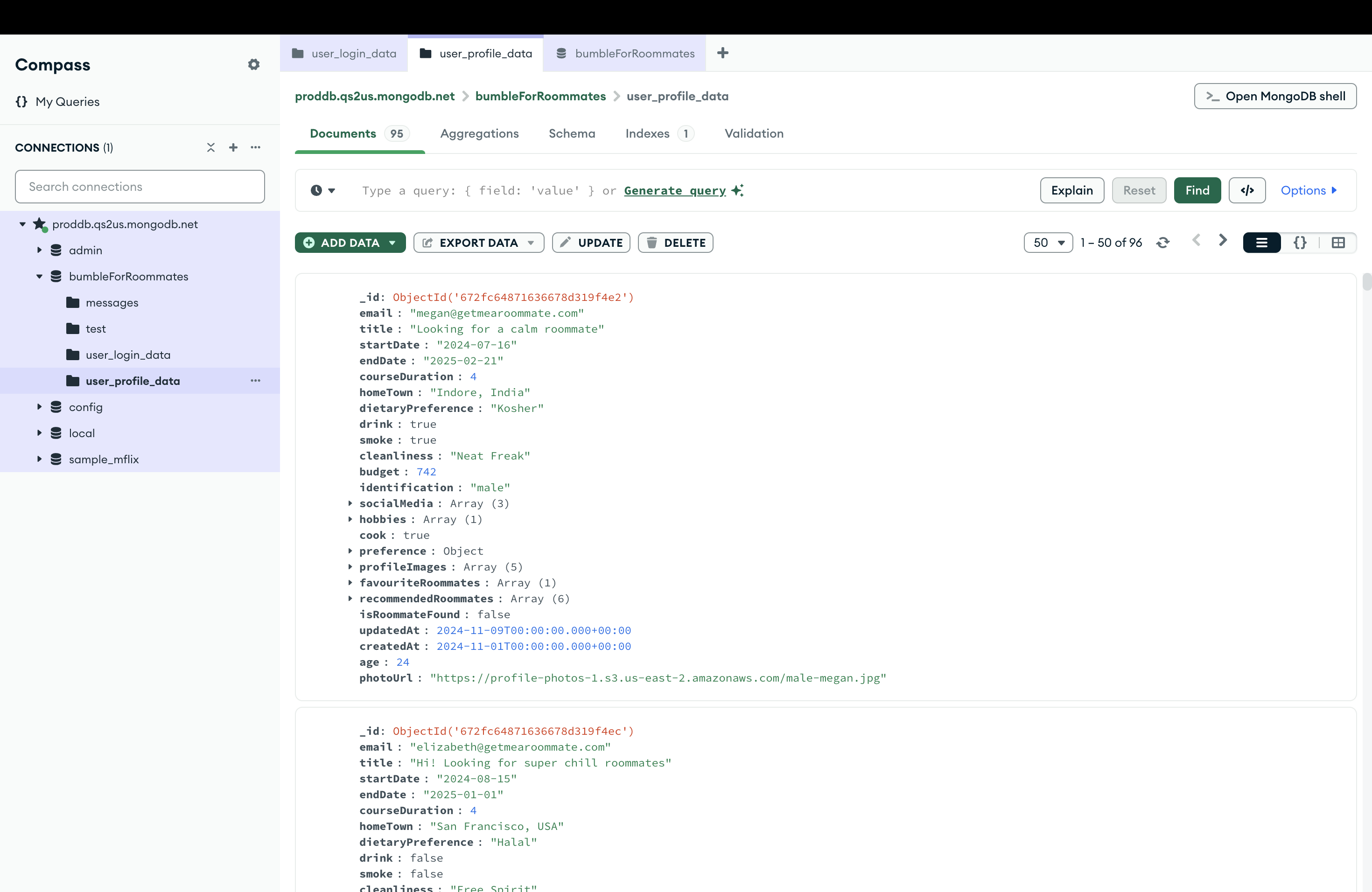This screenshot has width=1372, height=892.
Task: Click the Search connections input field
Action: pyautogui.click(x=140, y=187)
